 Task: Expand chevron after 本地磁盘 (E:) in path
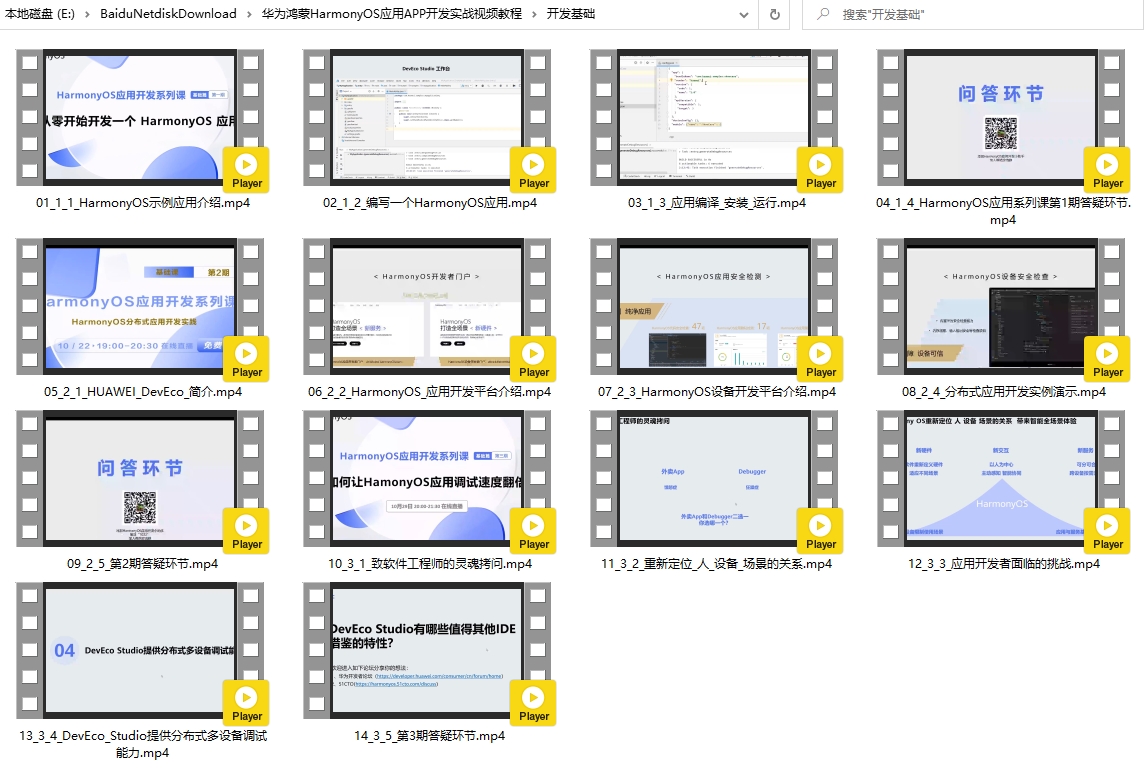click(x=87, y=14)
